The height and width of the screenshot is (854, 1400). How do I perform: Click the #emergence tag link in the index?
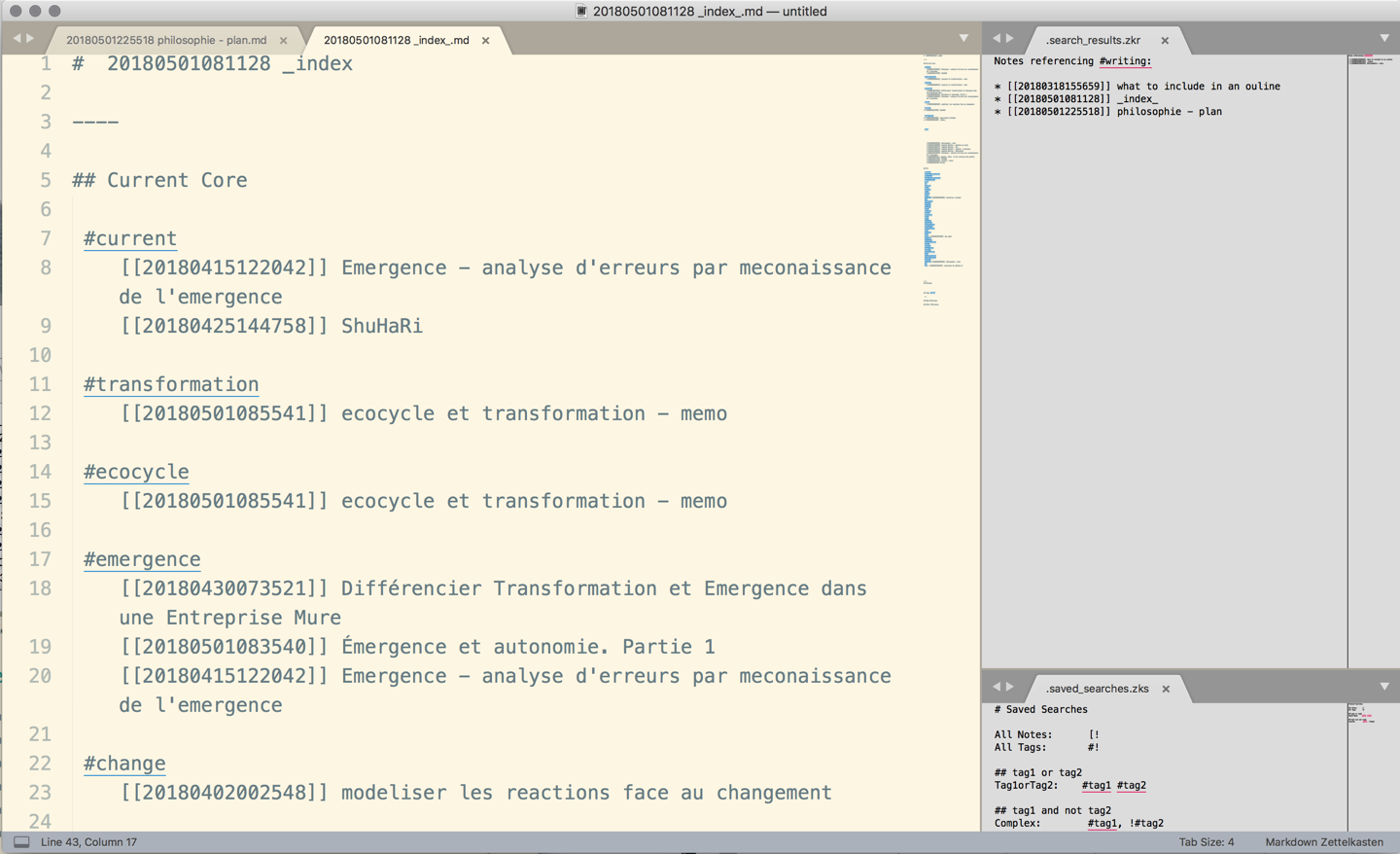pyautogui.click(x=141, y=558)
